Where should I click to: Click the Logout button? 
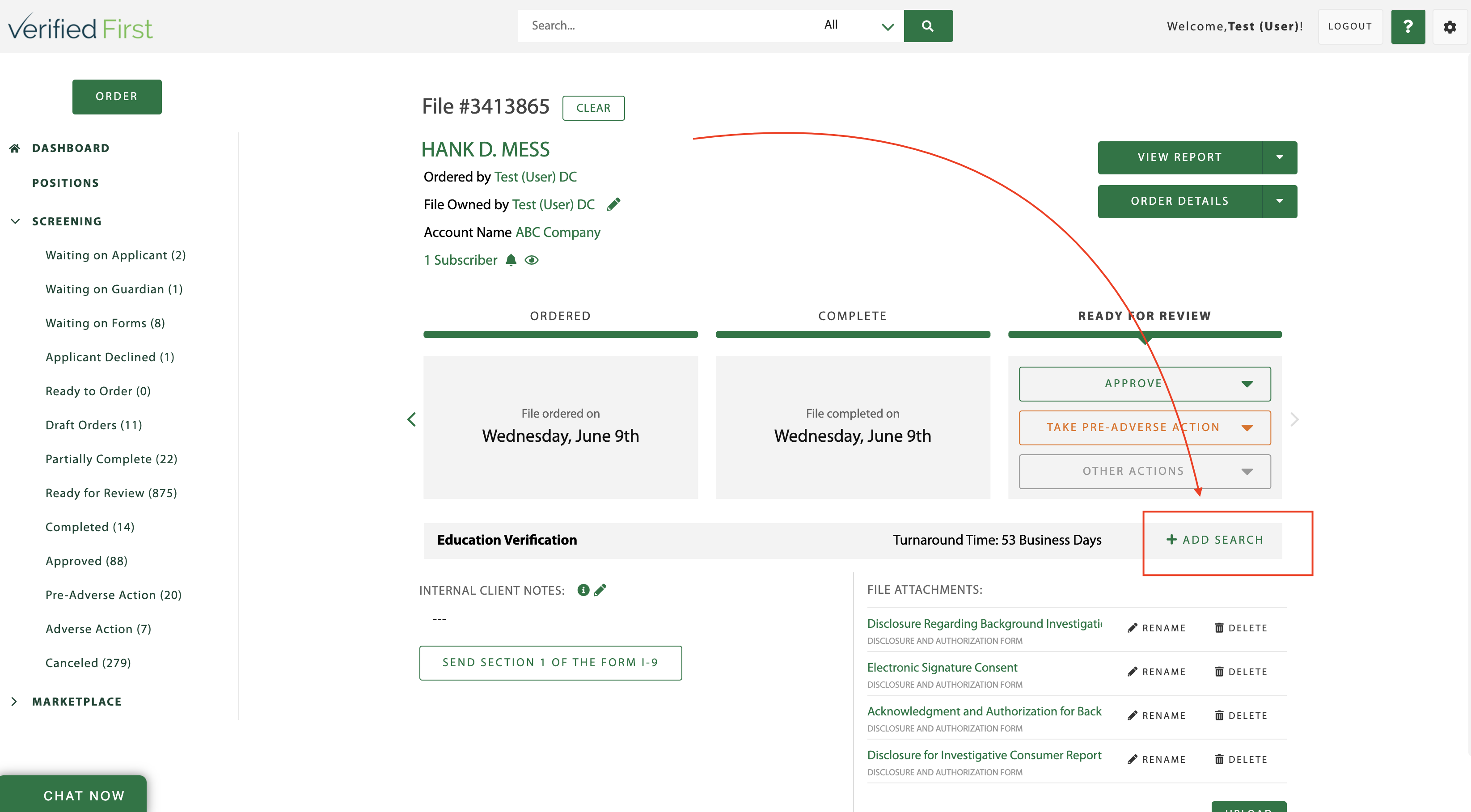[x=1350, y=26]
